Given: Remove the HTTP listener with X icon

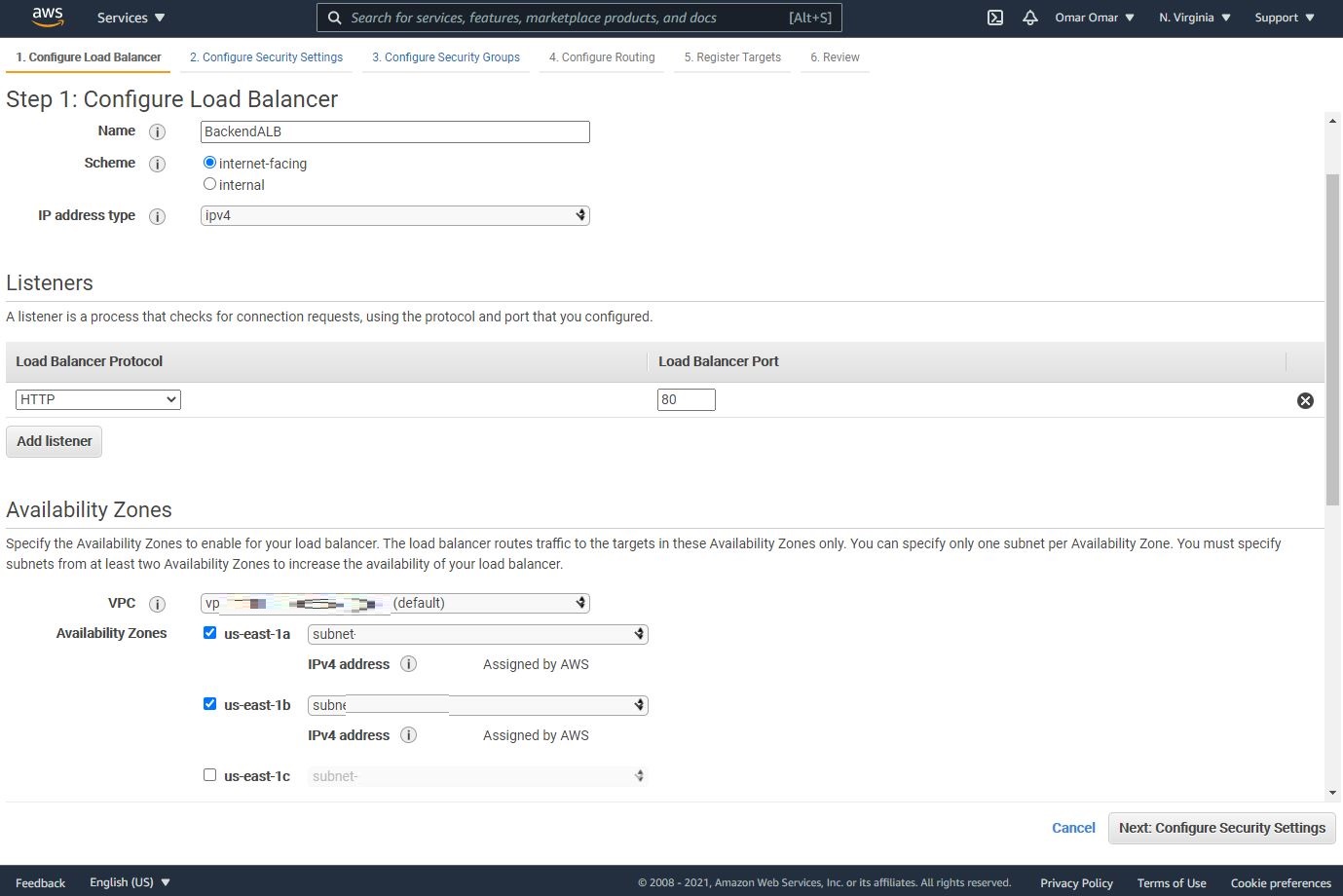Looking at the screenshot, I should pos(1305,400).
